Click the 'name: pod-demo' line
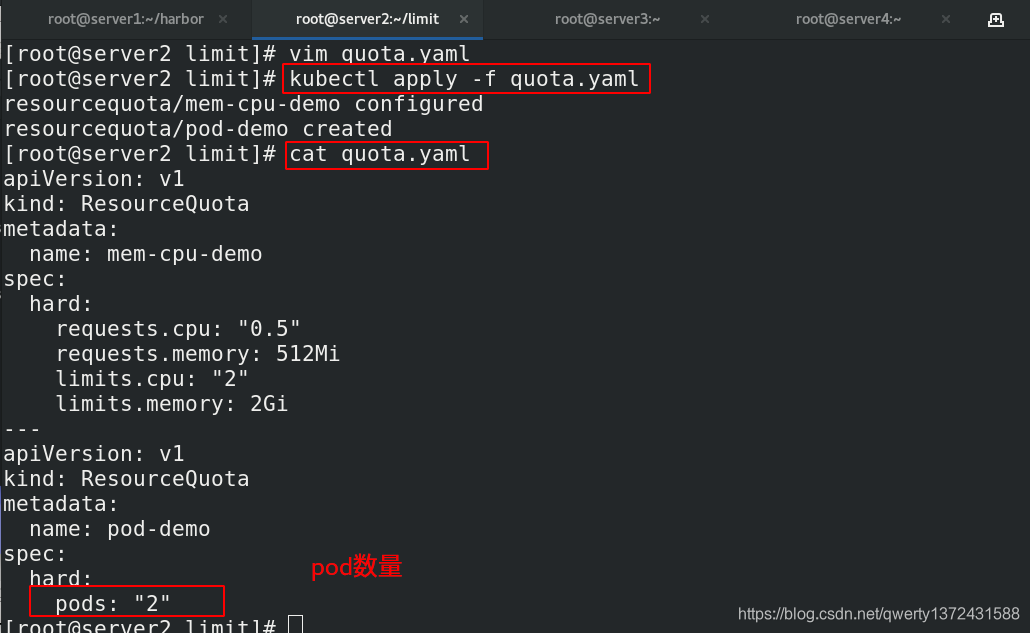Image resolution: width=1030 pixels, height=633 pixels. [120, 529]
